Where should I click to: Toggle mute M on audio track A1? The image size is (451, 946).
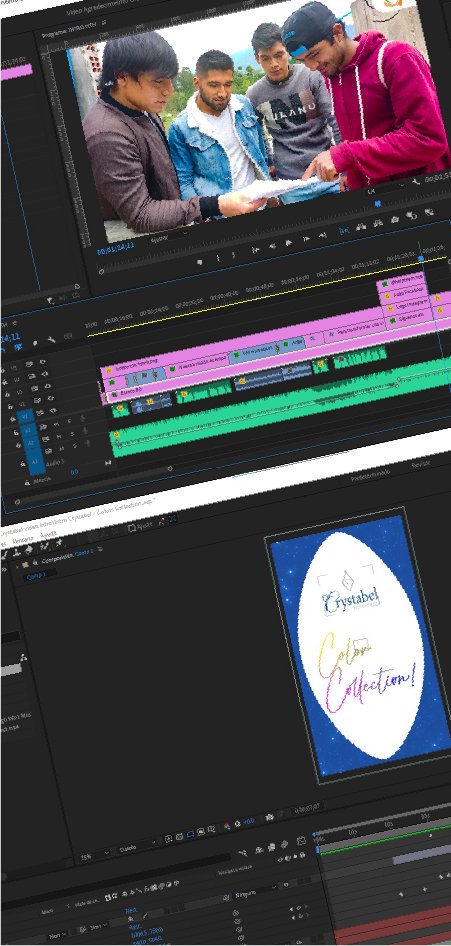point(57,425)
